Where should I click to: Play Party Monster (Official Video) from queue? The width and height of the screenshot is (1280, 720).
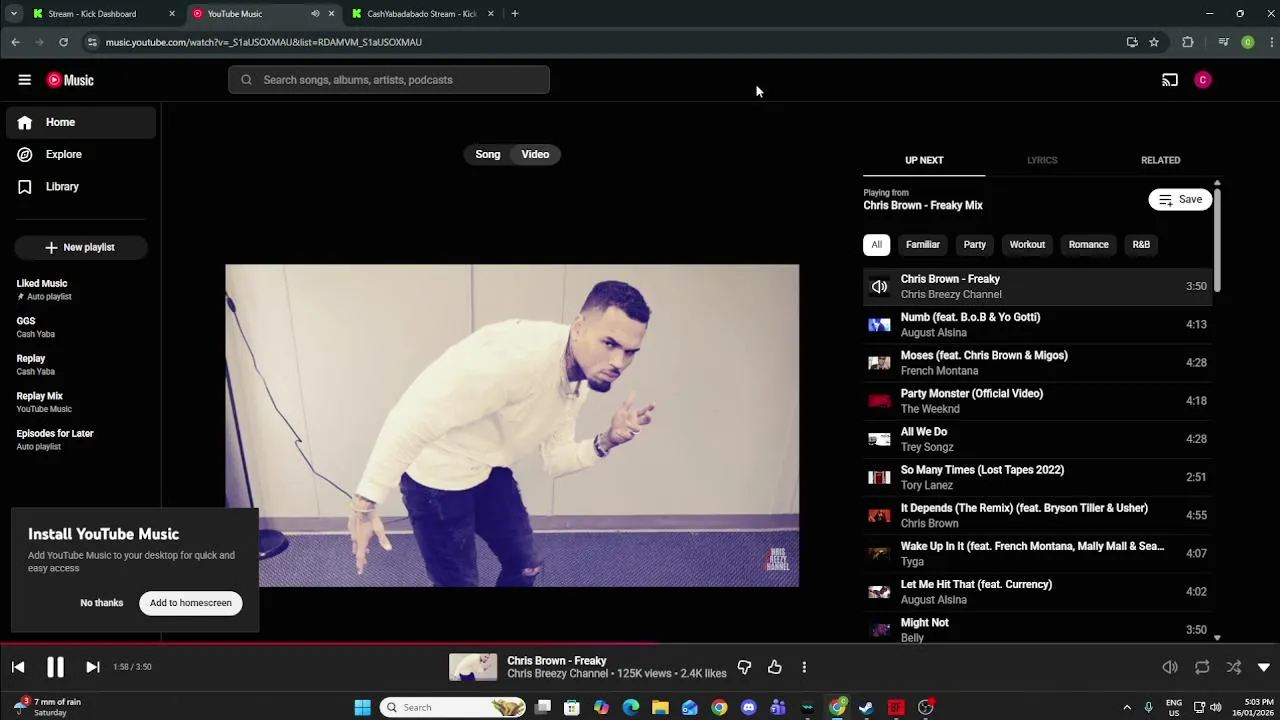[1038, 400]
